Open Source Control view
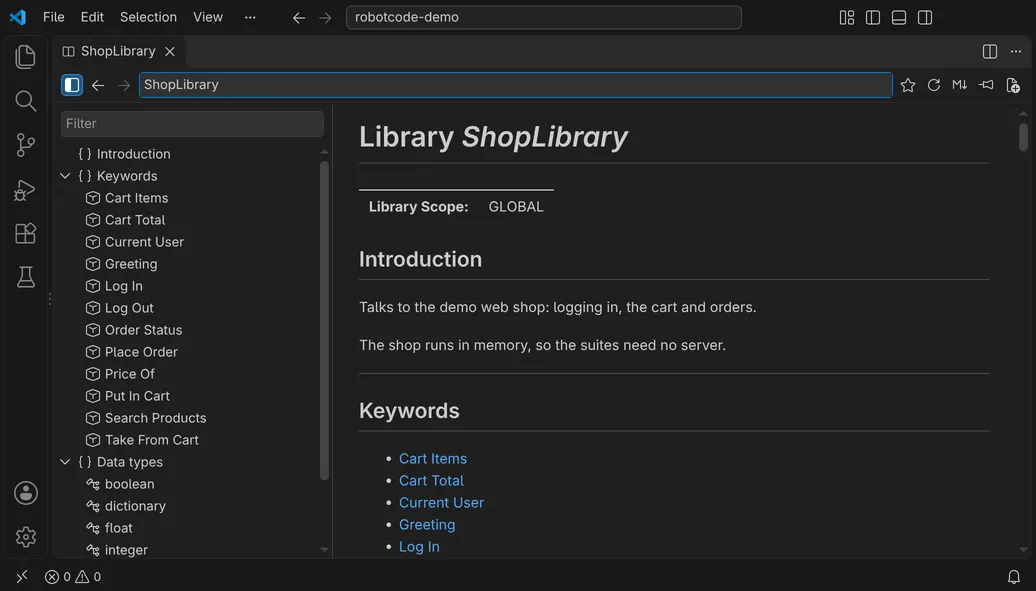Screen dimensions: 1036x591 pyautogui.click(x=25, y=145)
